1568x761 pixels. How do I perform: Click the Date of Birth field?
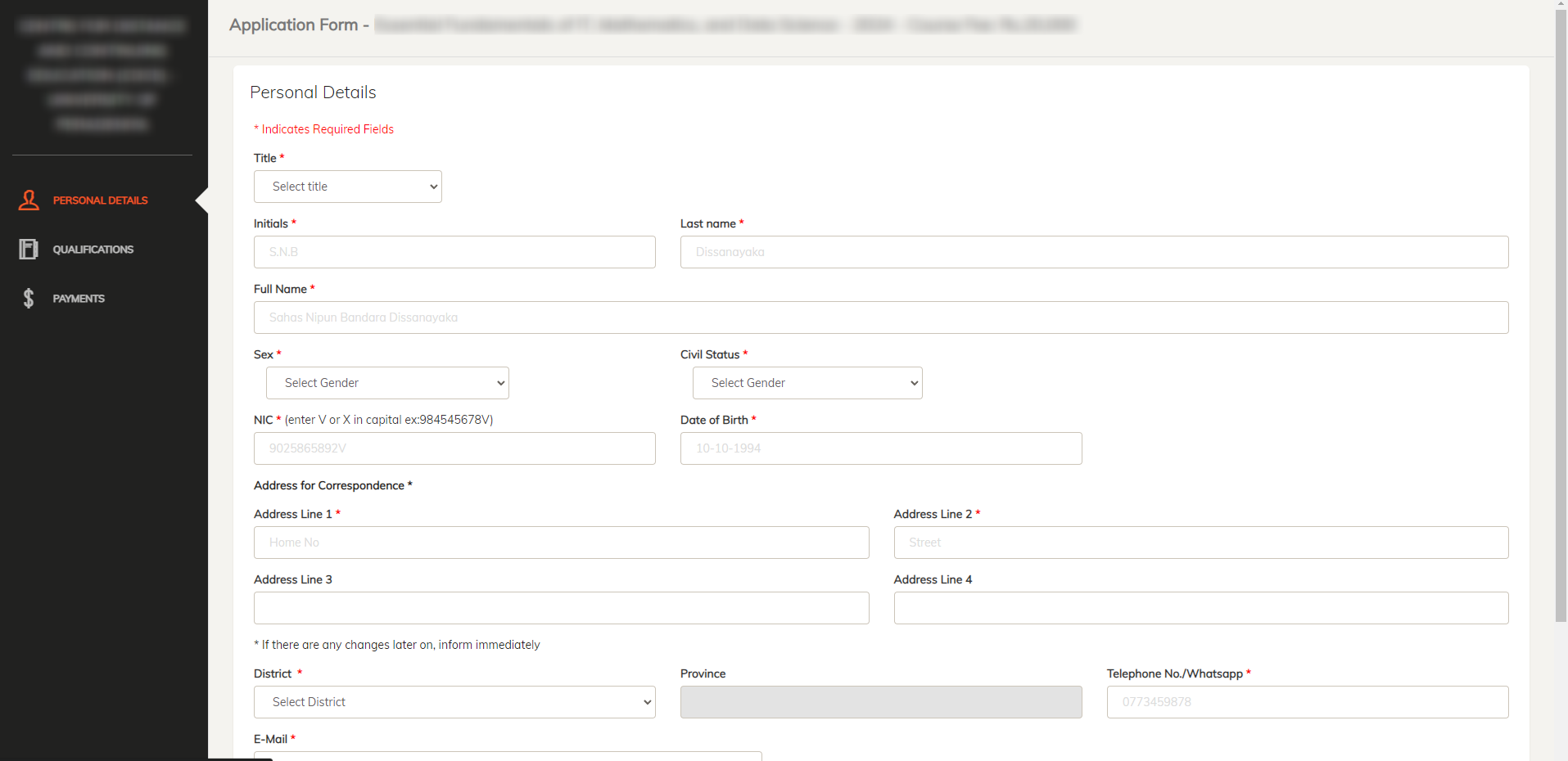pyautogui.click(x=880, y=448)
